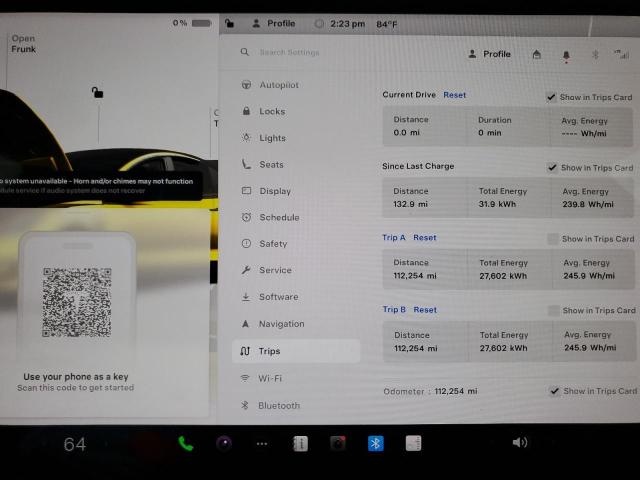
Task: Tap the battery indicator at 0%
Action: 192,23
